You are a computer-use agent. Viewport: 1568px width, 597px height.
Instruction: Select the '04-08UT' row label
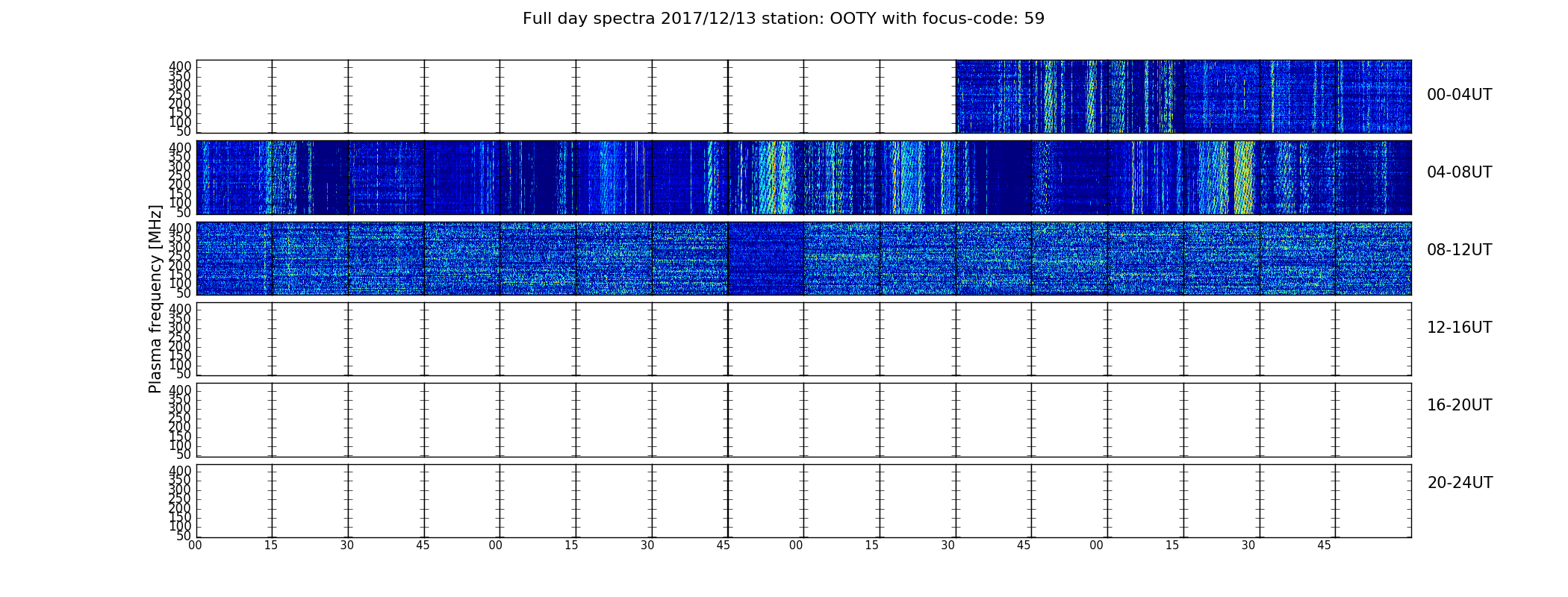(x=1460, y=172)
